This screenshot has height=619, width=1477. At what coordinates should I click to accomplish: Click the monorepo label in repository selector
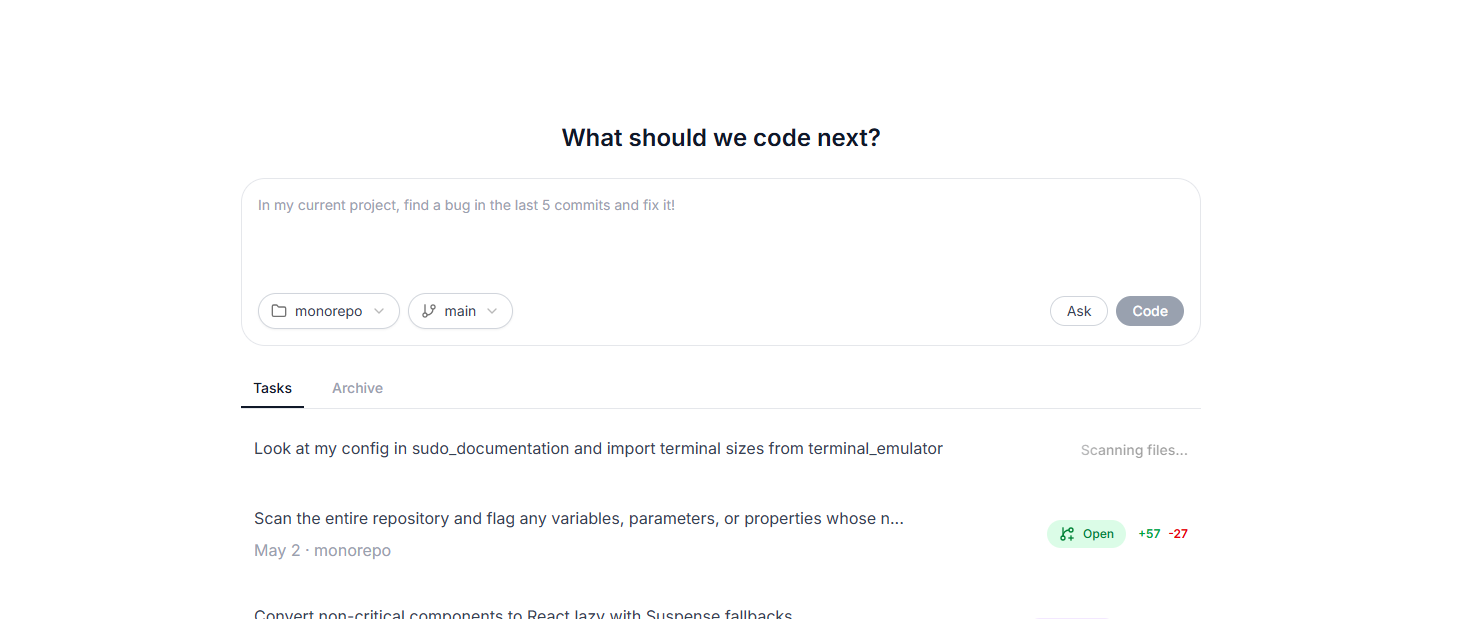(328, 311)
